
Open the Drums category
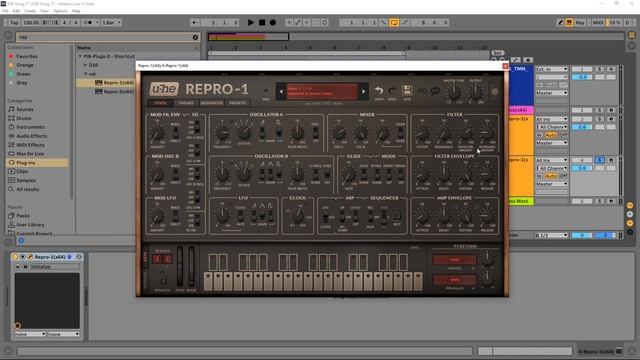click(24, 118)
